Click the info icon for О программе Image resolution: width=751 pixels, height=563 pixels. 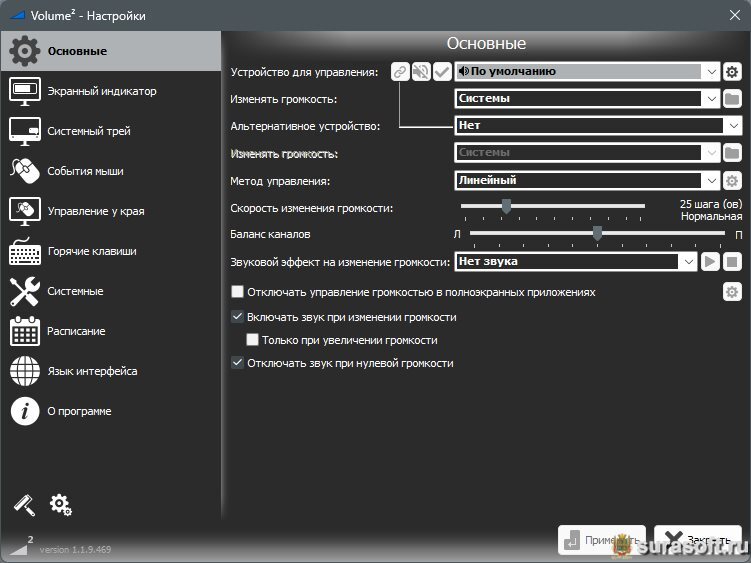[x=24, y=411]
